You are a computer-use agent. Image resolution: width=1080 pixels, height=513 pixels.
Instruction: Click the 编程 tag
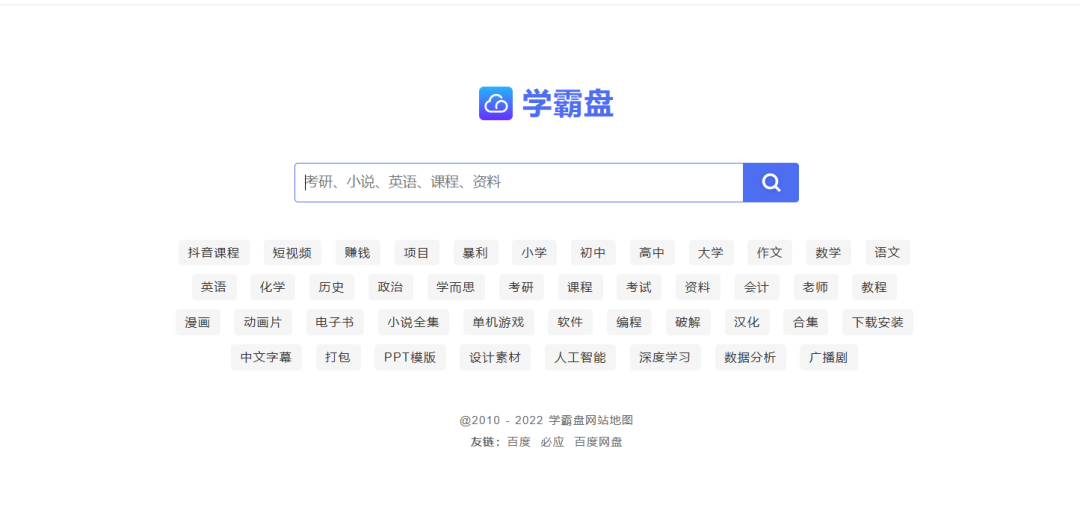(629, 322)
